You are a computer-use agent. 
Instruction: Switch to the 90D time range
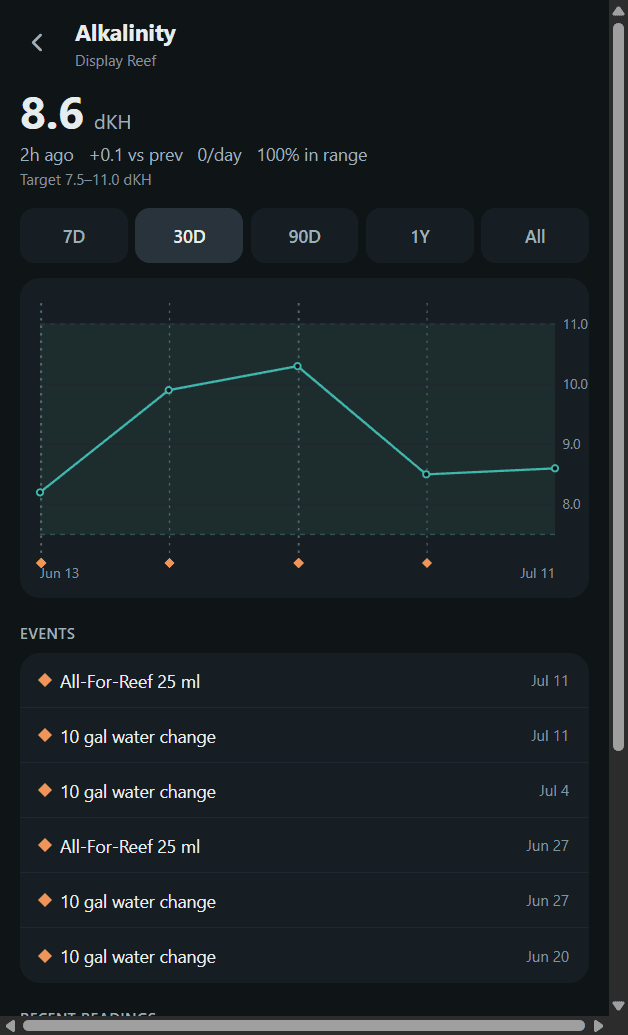coord(304,236)
